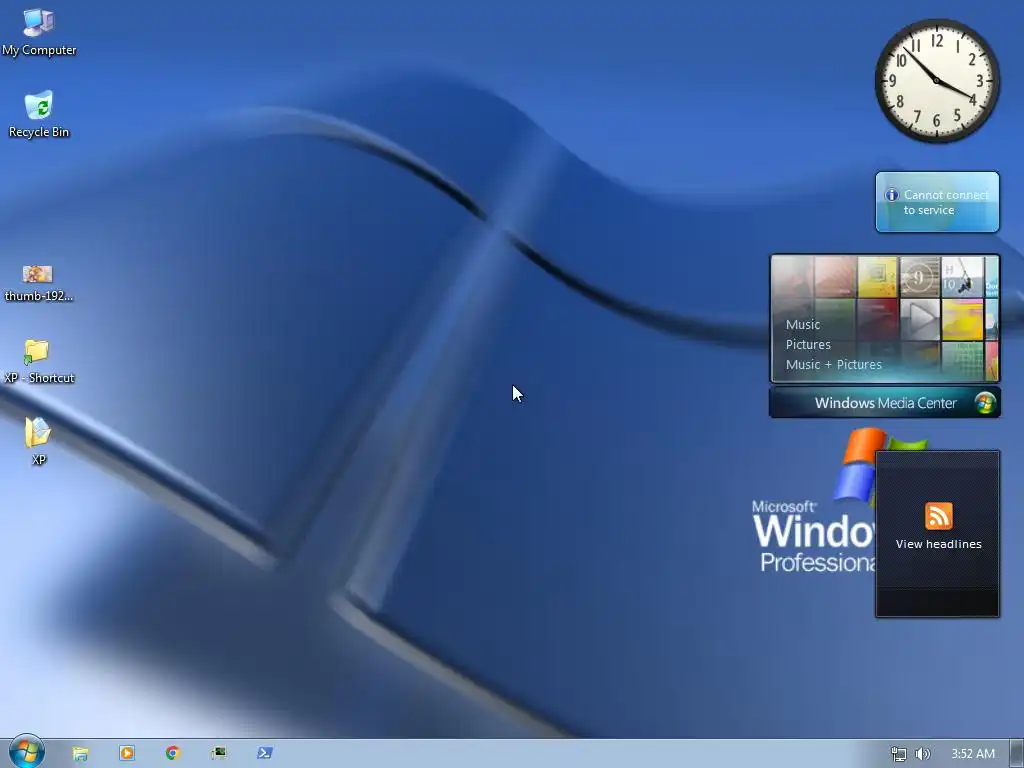
Task: Open the green monitor taskbar app
Action: click(x=219, y=753)
